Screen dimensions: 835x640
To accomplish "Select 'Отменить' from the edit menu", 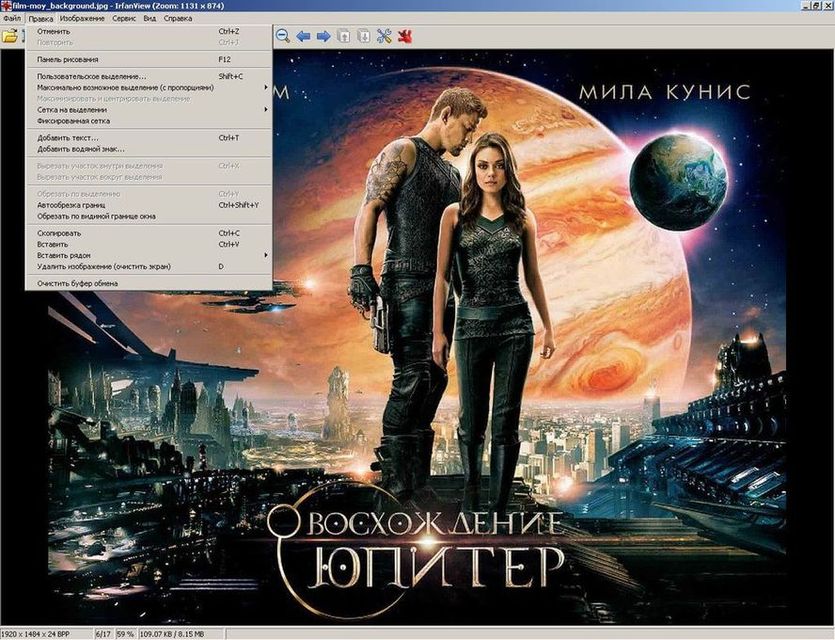I will (x=53, y=31).
